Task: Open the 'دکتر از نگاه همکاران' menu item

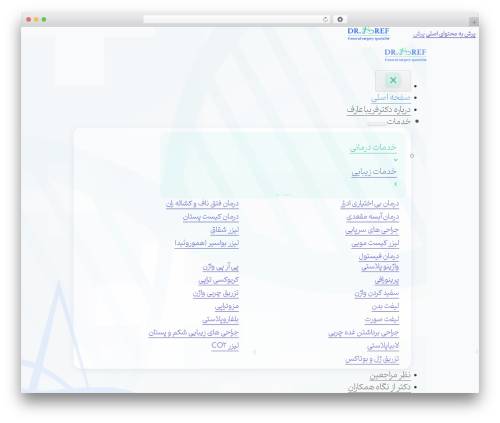Action: (x=379, y=387)
